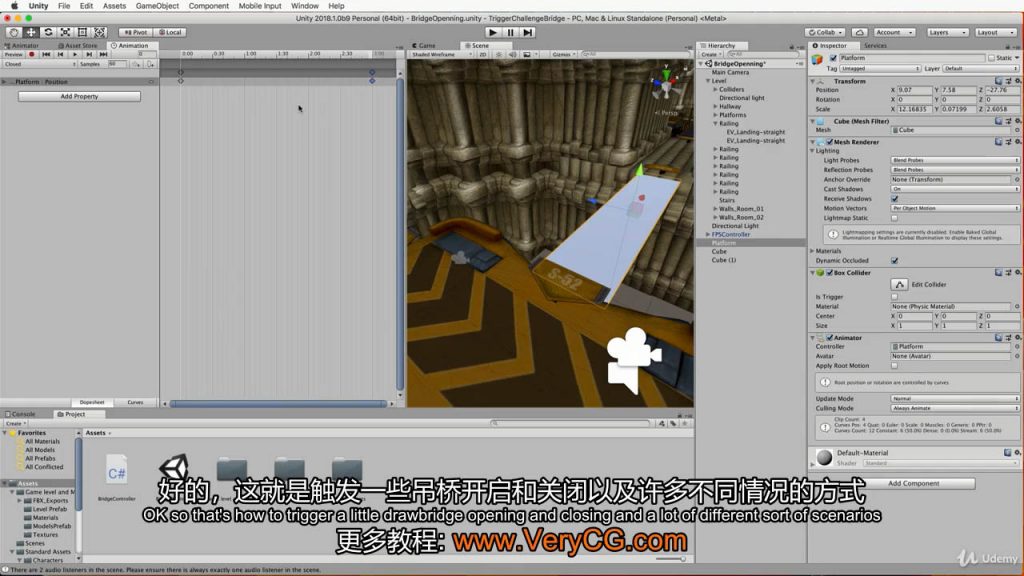The height and width of the screenshot is (576, 1024).
Task: Click the Edit Collider icon button
Action: [x=899, y=284]
